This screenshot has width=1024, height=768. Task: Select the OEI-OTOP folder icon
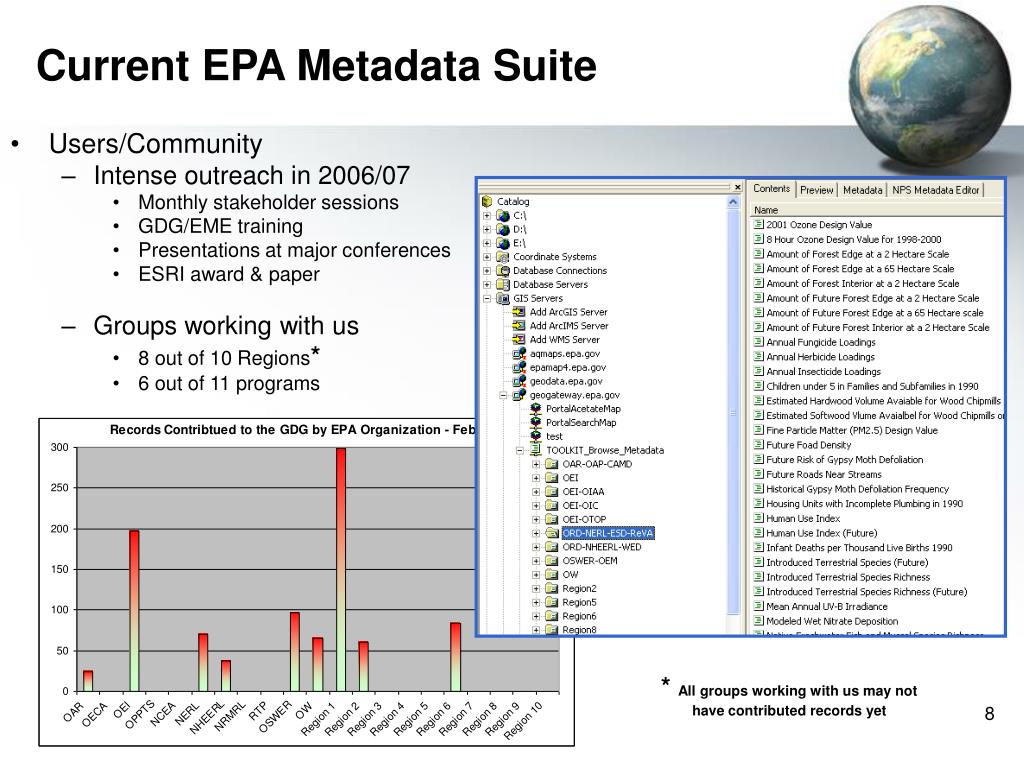point(552,519)
